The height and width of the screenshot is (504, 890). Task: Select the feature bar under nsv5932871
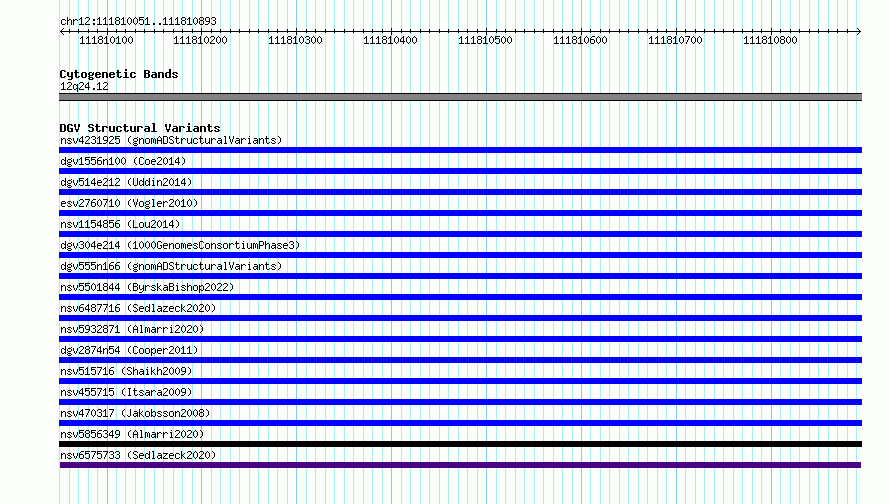[x=460, y=339]
